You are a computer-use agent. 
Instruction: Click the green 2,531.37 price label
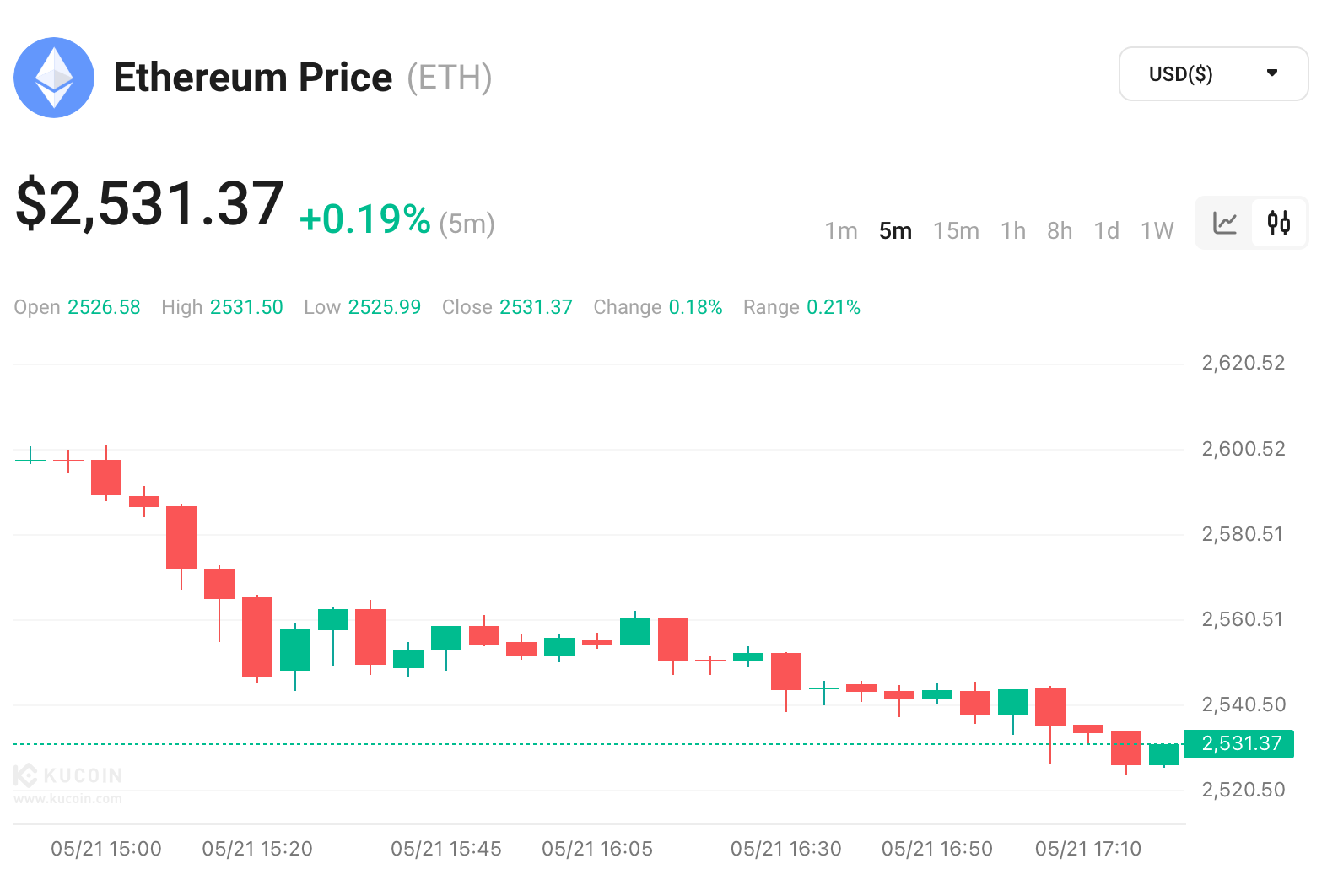(x=1239, y=744)
